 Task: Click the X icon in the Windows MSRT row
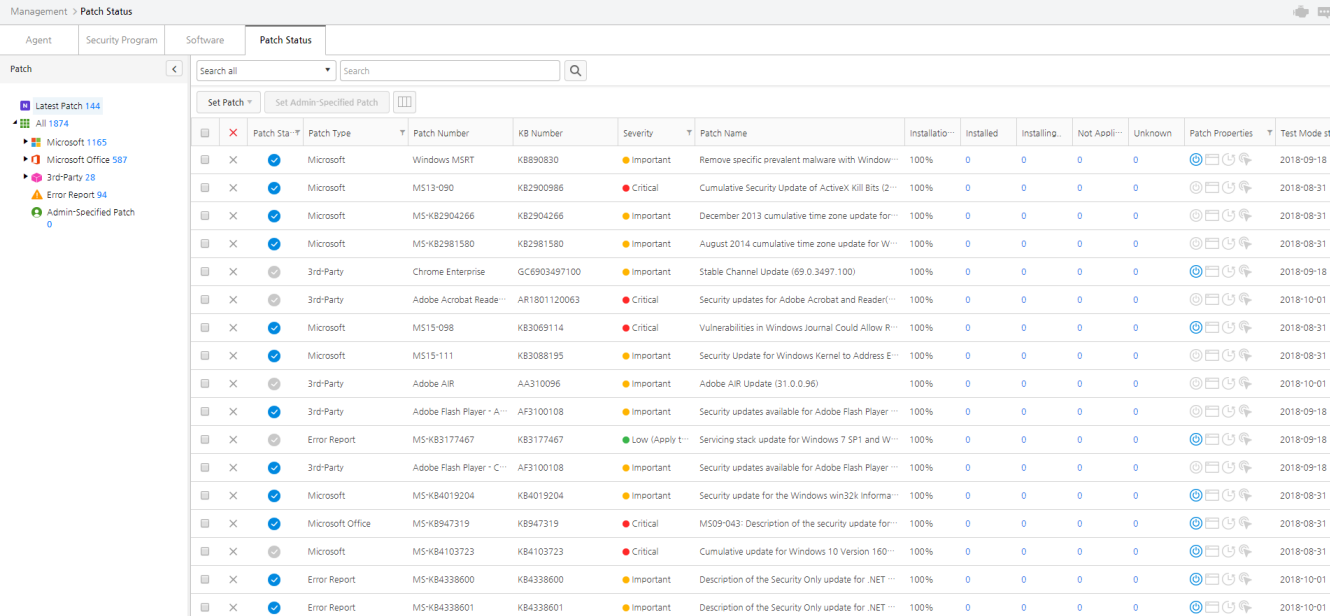click(233, 160)
